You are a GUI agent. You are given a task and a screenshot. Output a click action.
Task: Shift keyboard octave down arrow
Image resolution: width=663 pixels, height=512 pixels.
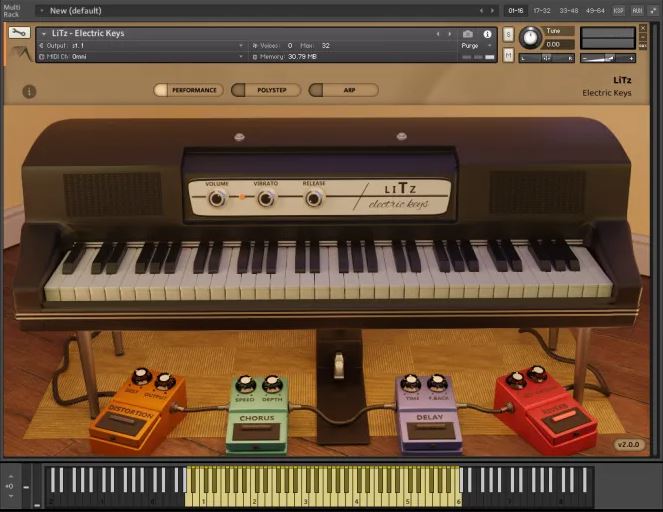point(11,496)
